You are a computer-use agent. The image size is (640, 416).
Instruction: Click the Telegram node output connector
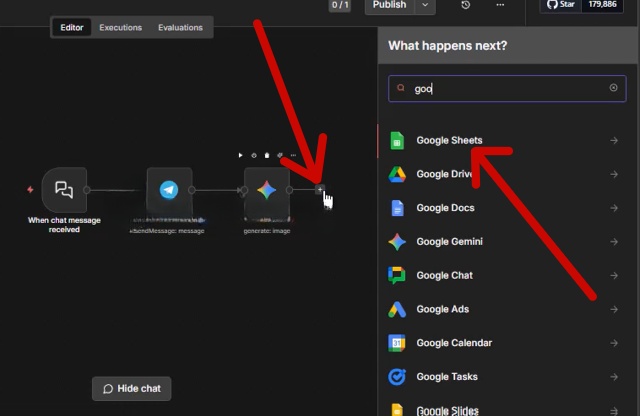(192, 190)
